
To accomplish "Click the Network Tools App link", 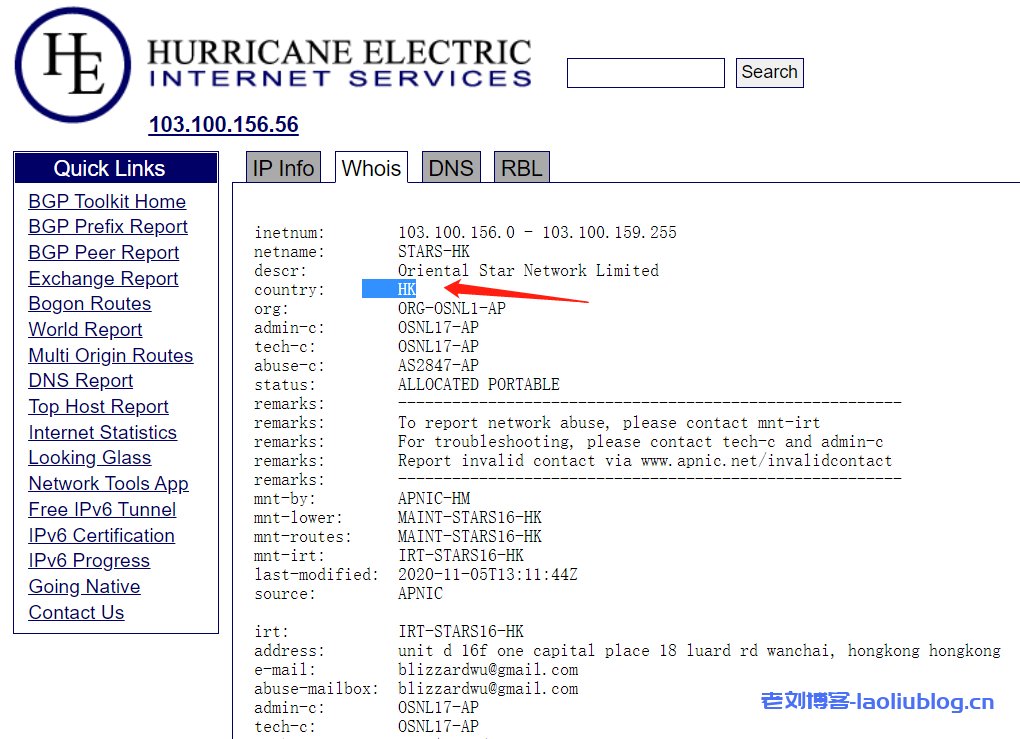I will [x=108, y=484].
